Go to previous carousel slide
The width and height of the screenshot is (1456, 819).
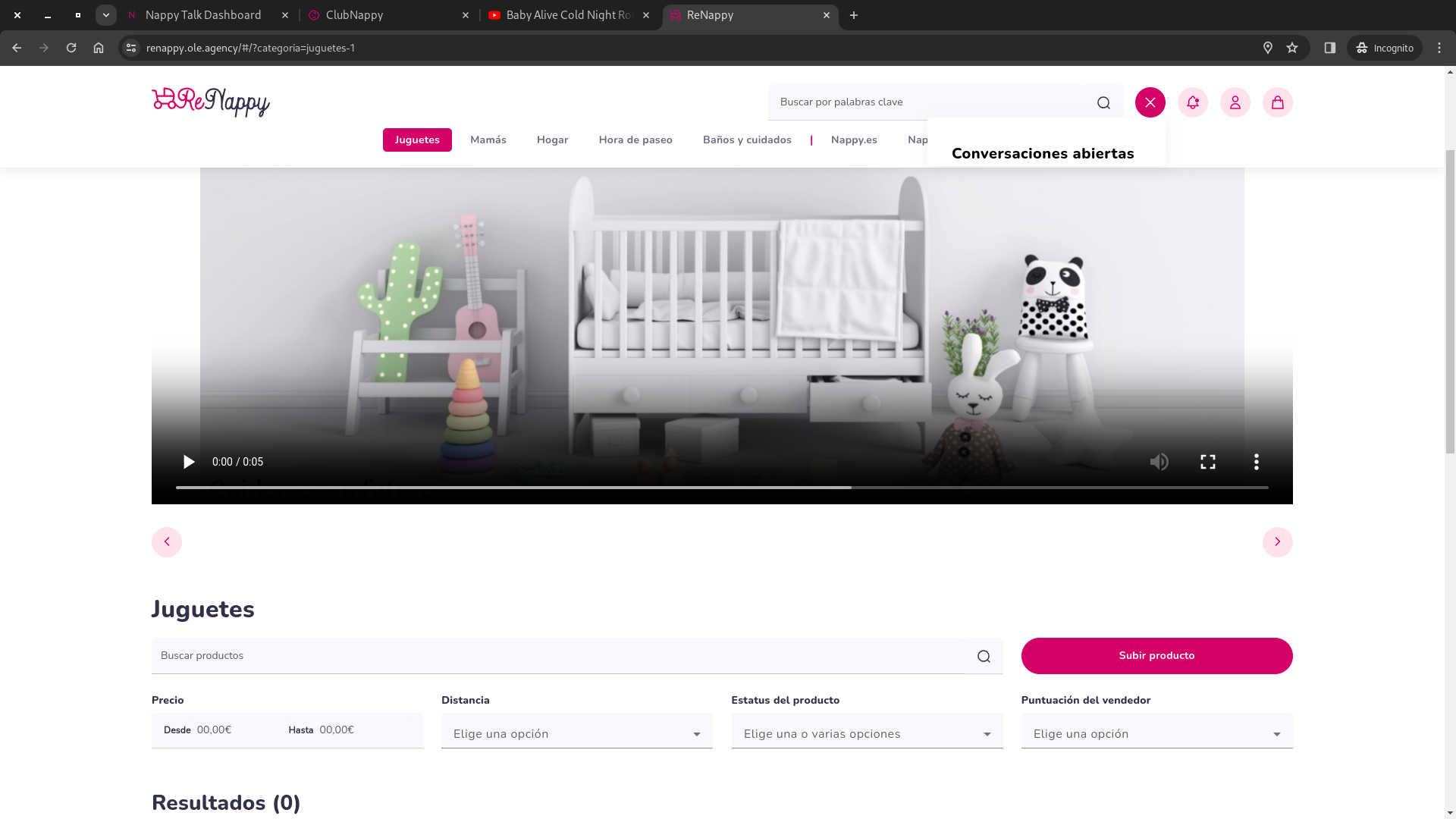(x=167, y=542)
